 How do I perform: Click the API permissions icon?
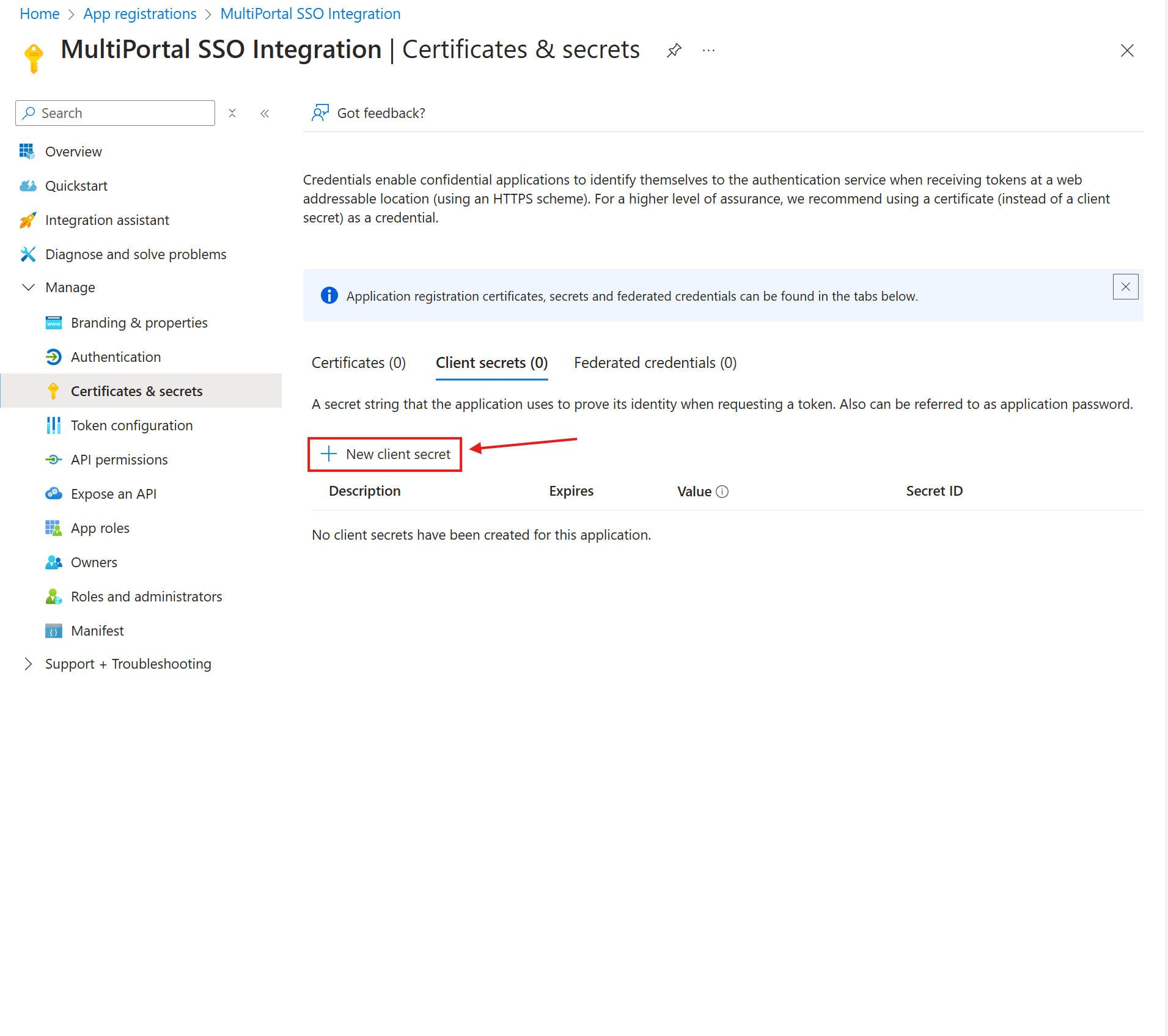pos(54,460)
